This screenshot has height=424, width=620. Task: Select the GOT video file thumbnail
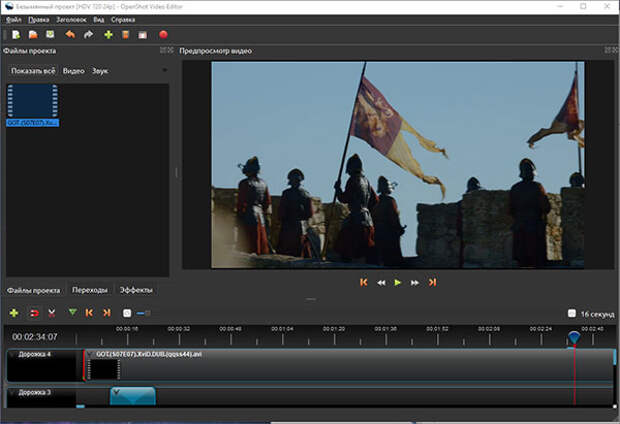coord(32,100)
